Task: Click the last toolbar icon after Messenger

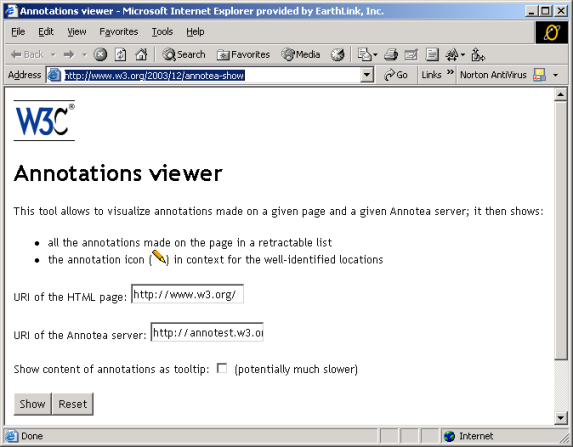Action: [478, 55]
